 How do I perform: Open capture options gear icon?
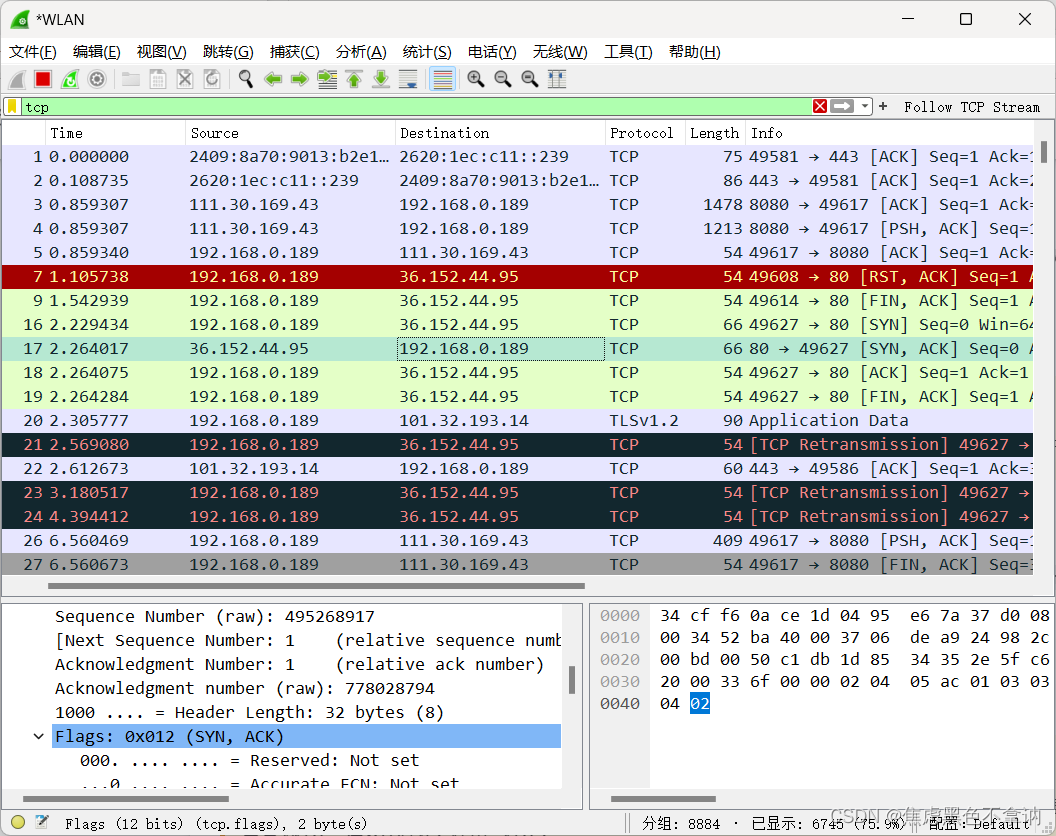pyautogui.click(x=97, y=79)
